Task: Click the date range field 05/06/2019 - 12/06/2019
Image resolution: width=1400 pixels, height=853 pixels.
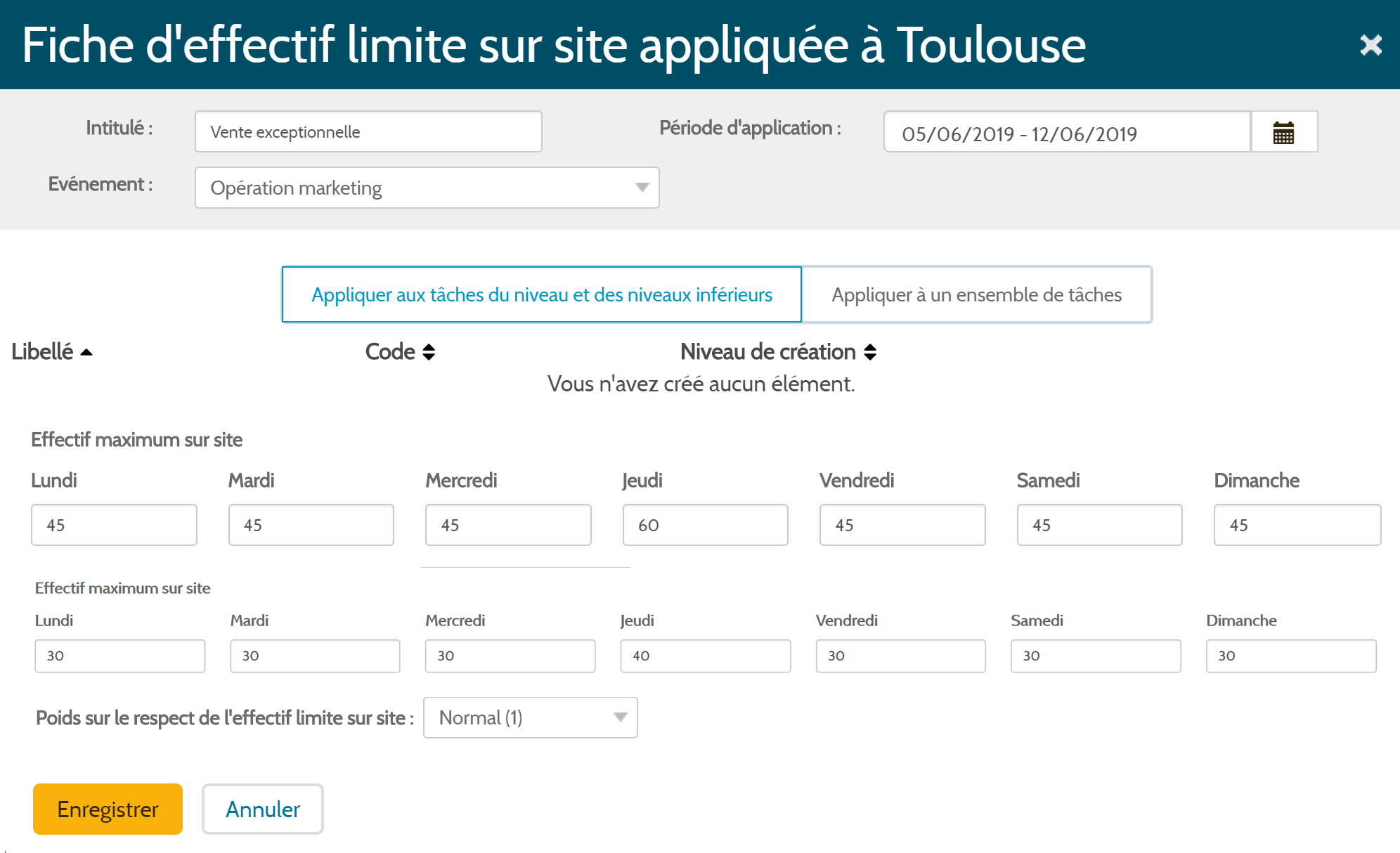Action: (1067, 132)
